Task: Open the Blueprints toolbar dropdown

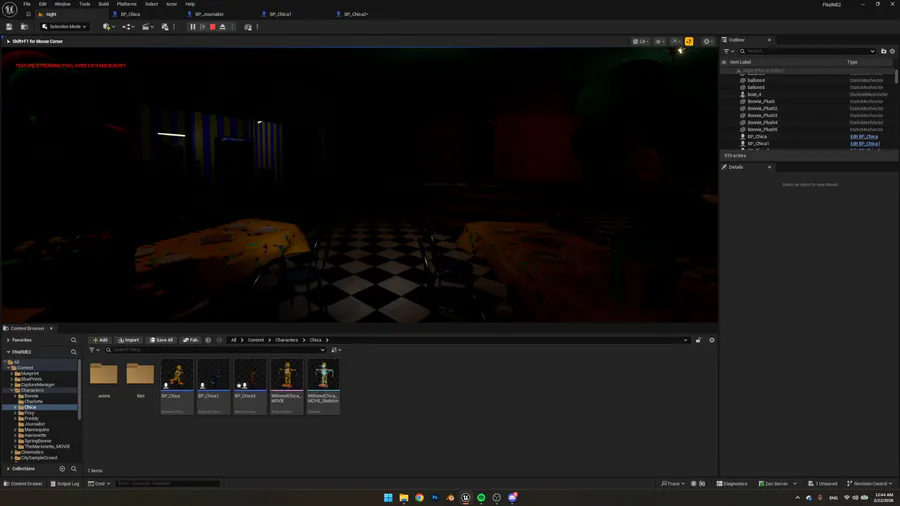Action: click(128, 26)
